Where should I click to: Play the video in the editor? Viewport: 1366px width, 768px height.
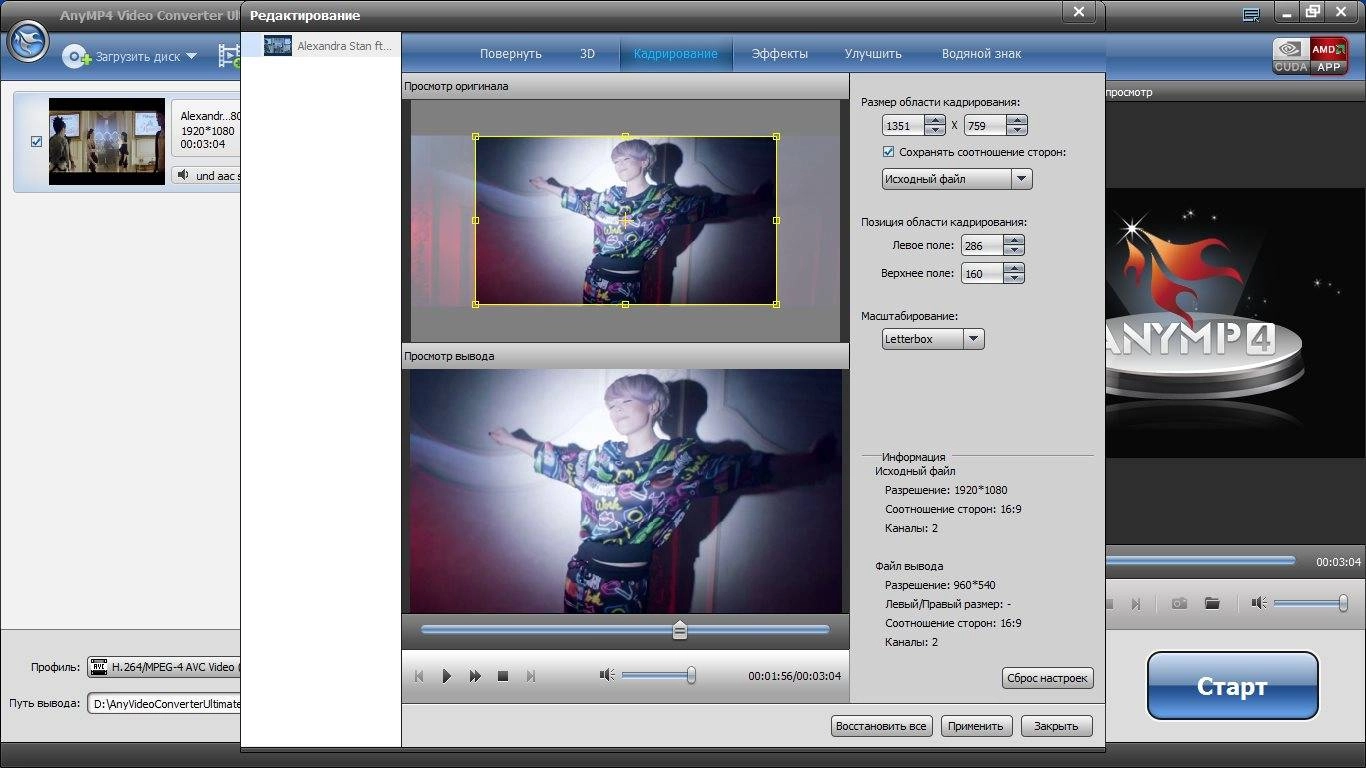coord(447,676)
